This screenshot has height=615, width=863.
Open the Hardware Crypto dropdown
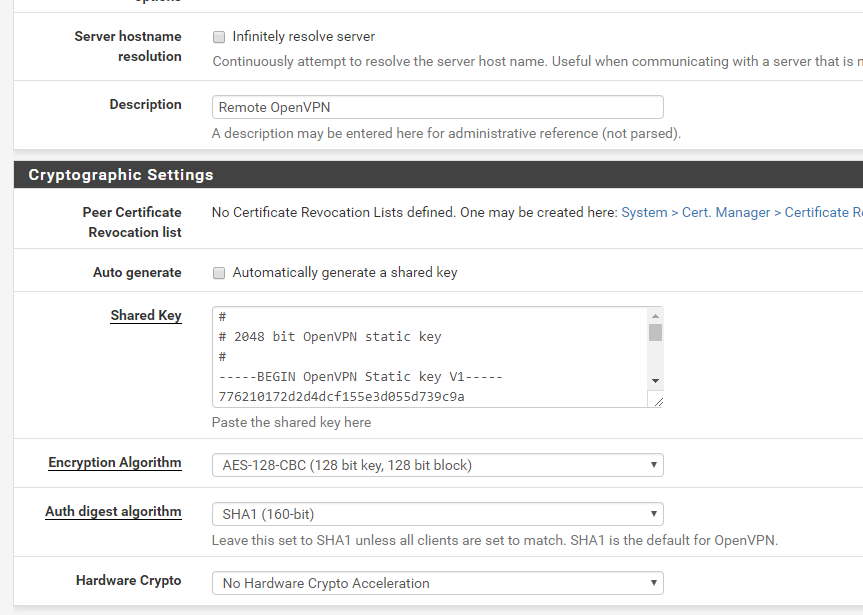pos(437,583)
